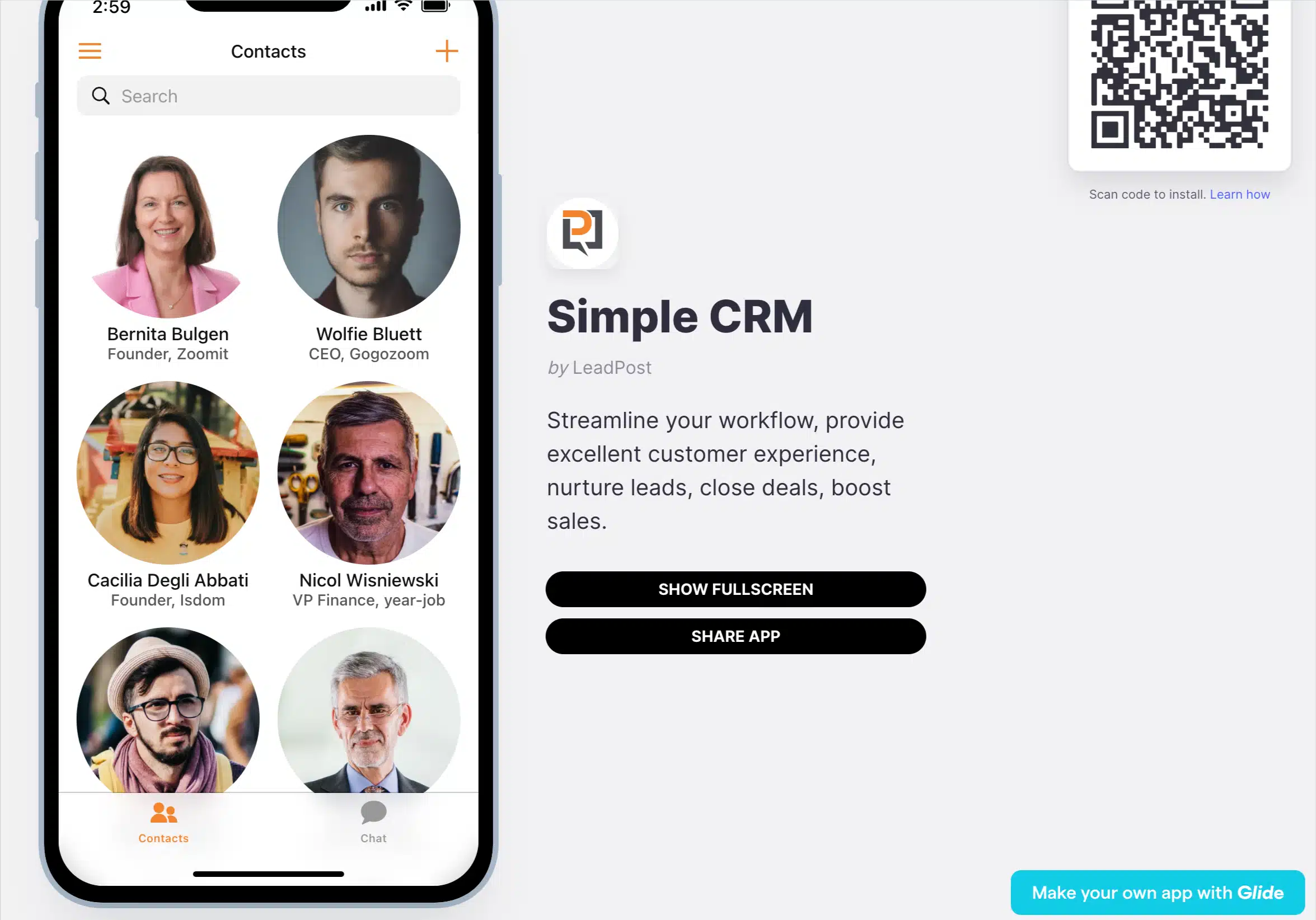
Task: Select the Chat tab
Action: click(x=372, y=820)
